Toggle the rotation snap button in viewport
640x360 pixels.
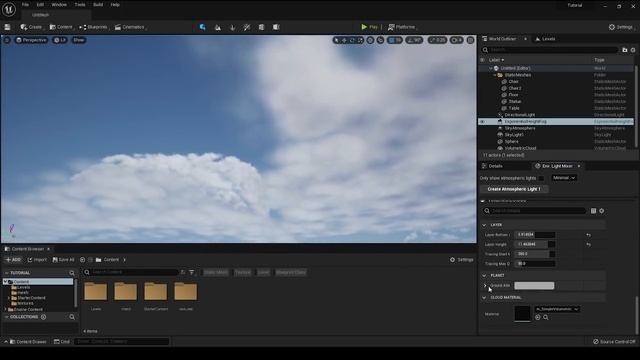(x=415, y=40)
